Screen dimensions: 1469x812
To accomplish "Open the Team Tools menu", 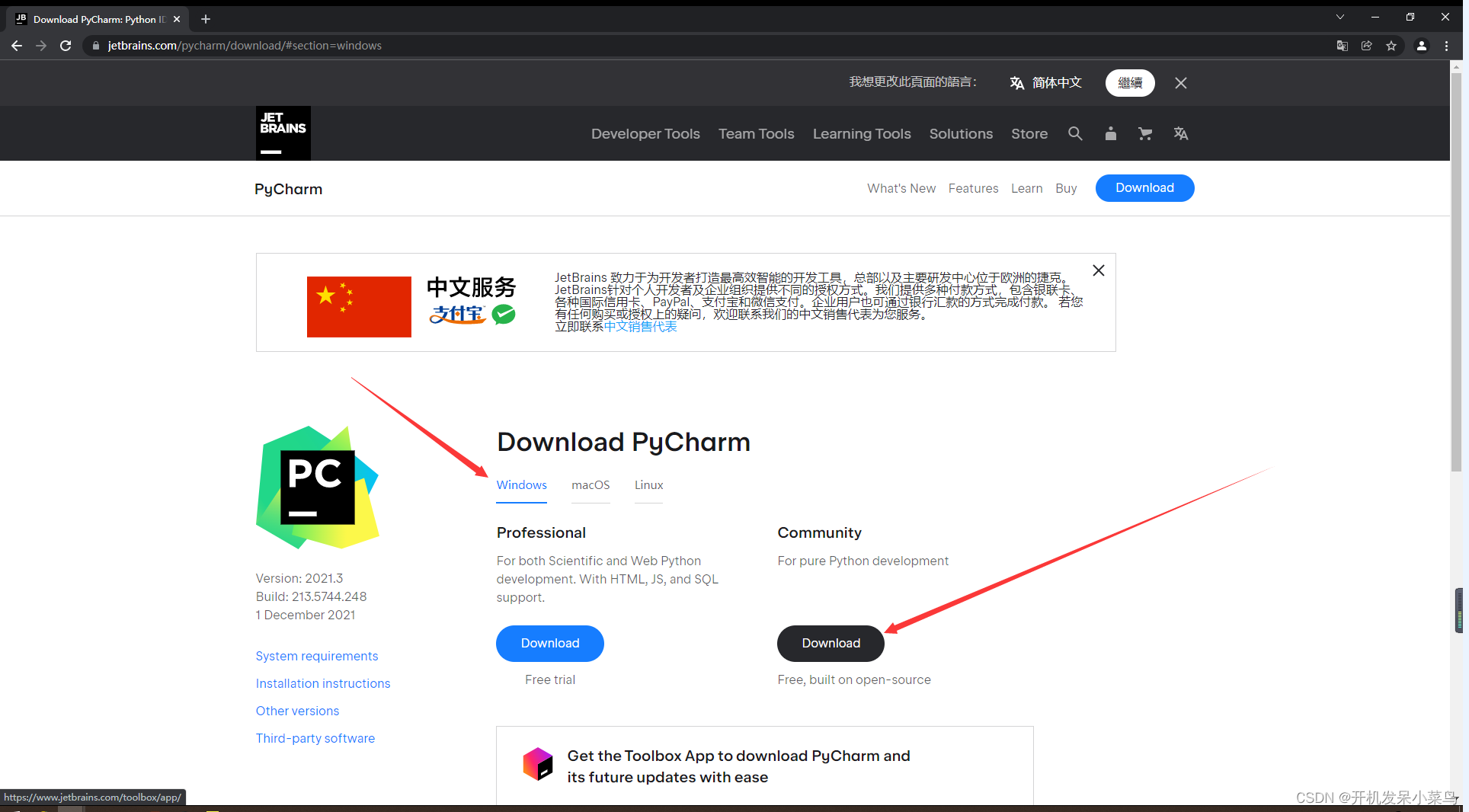I will pos(756,133).
